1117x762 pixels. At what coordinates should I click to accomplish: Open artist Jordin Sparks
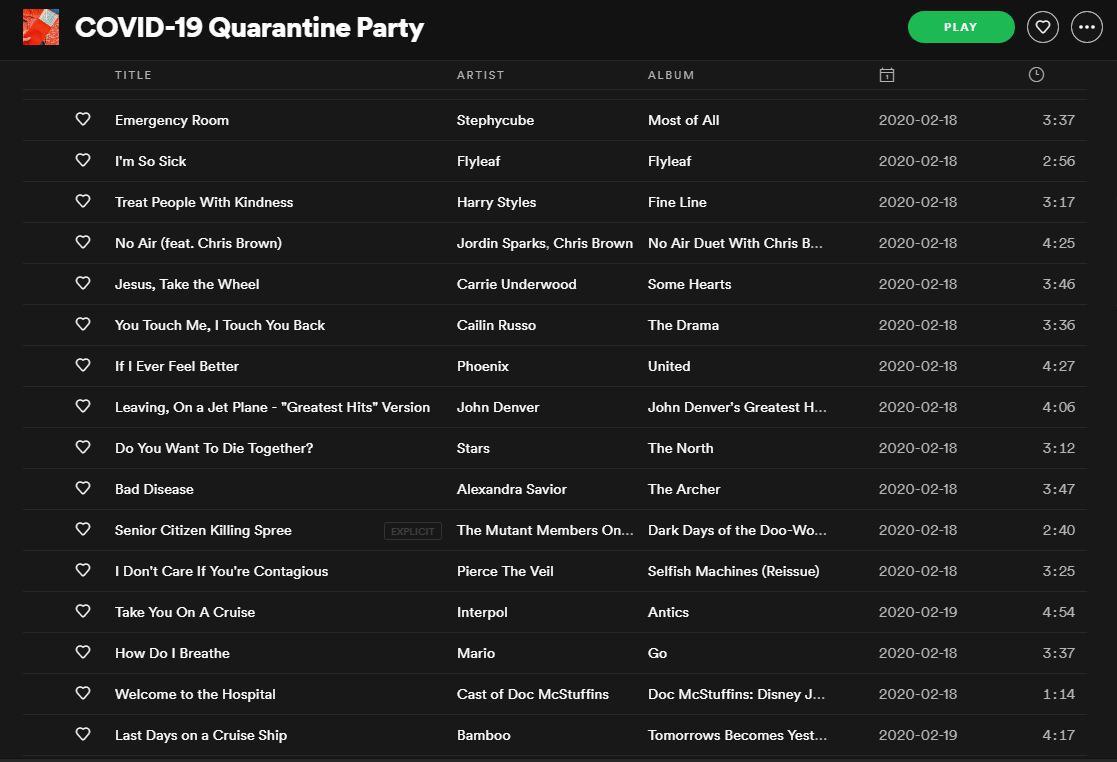[502, 244]
